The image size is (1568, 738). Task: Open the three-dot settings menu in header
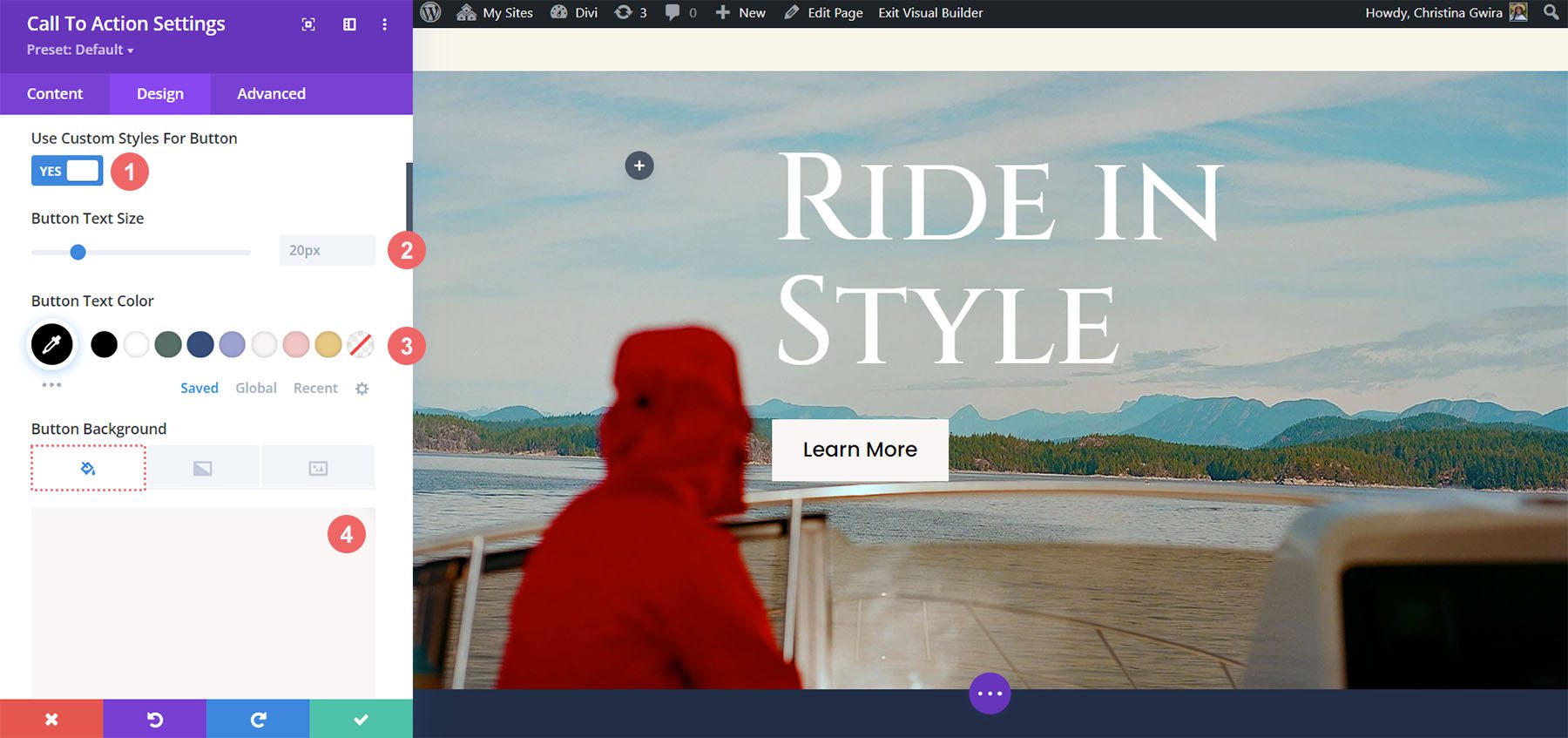(x=384, y=24)
